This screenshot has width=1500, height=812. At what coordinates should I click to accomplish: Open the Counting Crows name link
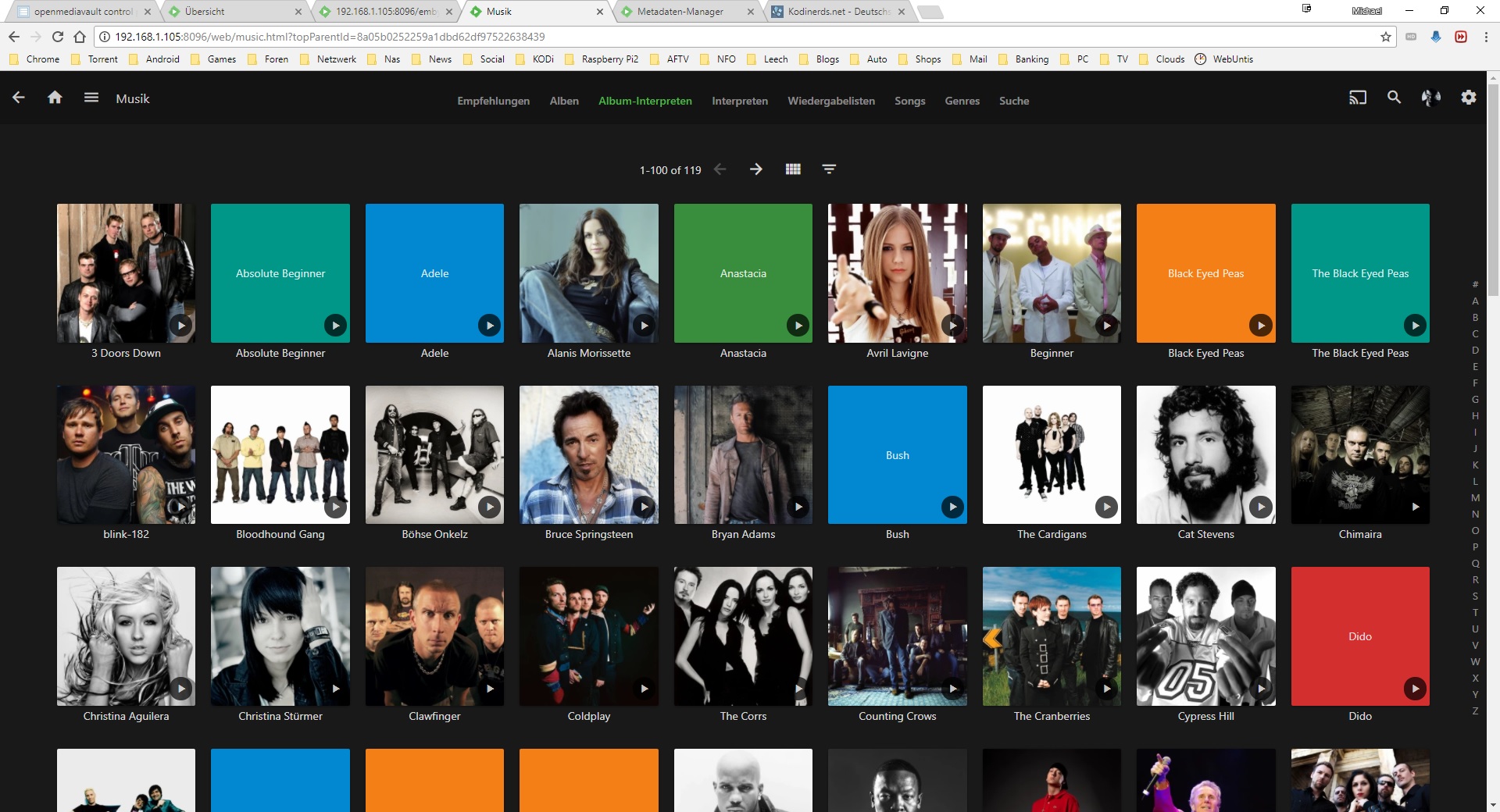[898, 716]
